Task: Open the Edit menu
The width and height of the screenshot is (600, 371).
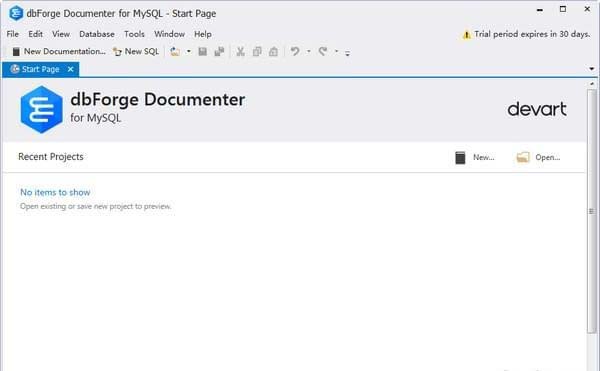Action: [36, 34]
